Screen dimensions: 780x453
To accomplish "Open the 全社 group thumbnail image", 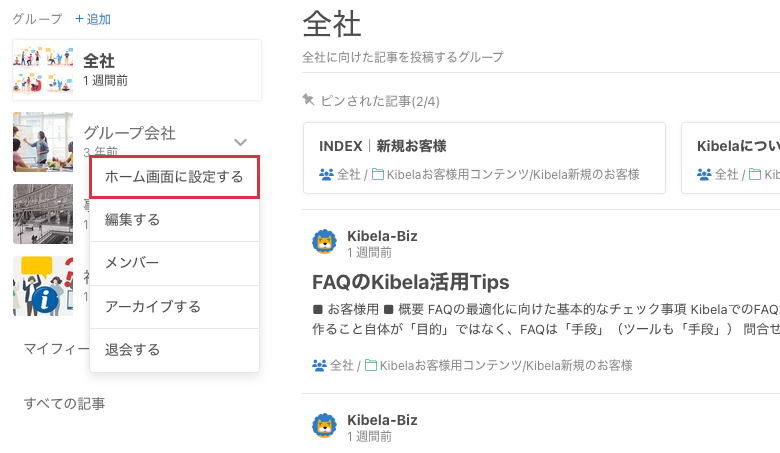I will pyautogui.click(x=43, y=70).
